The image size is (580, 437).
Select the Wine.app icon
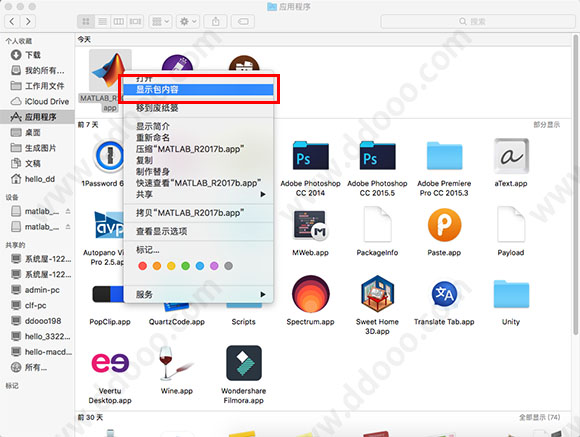pos(177,363)
